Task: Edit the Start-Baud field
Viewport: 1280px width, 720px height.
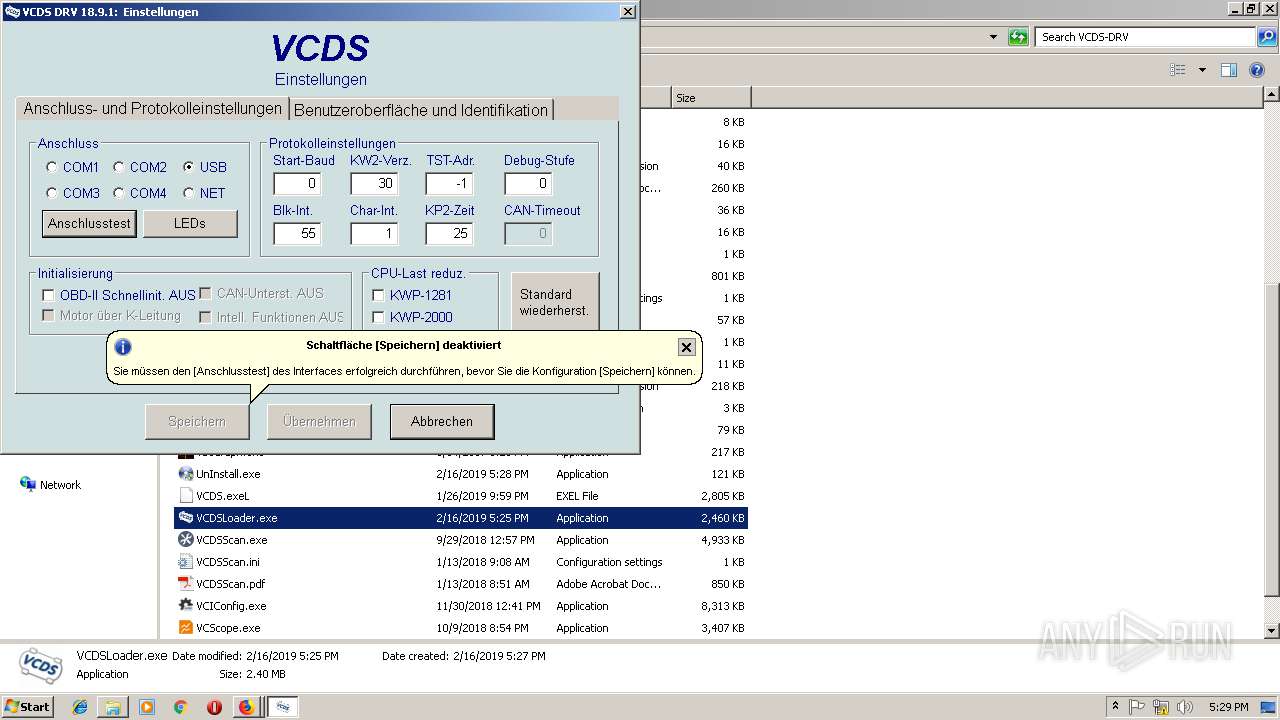Action: [x=297, y=183]
